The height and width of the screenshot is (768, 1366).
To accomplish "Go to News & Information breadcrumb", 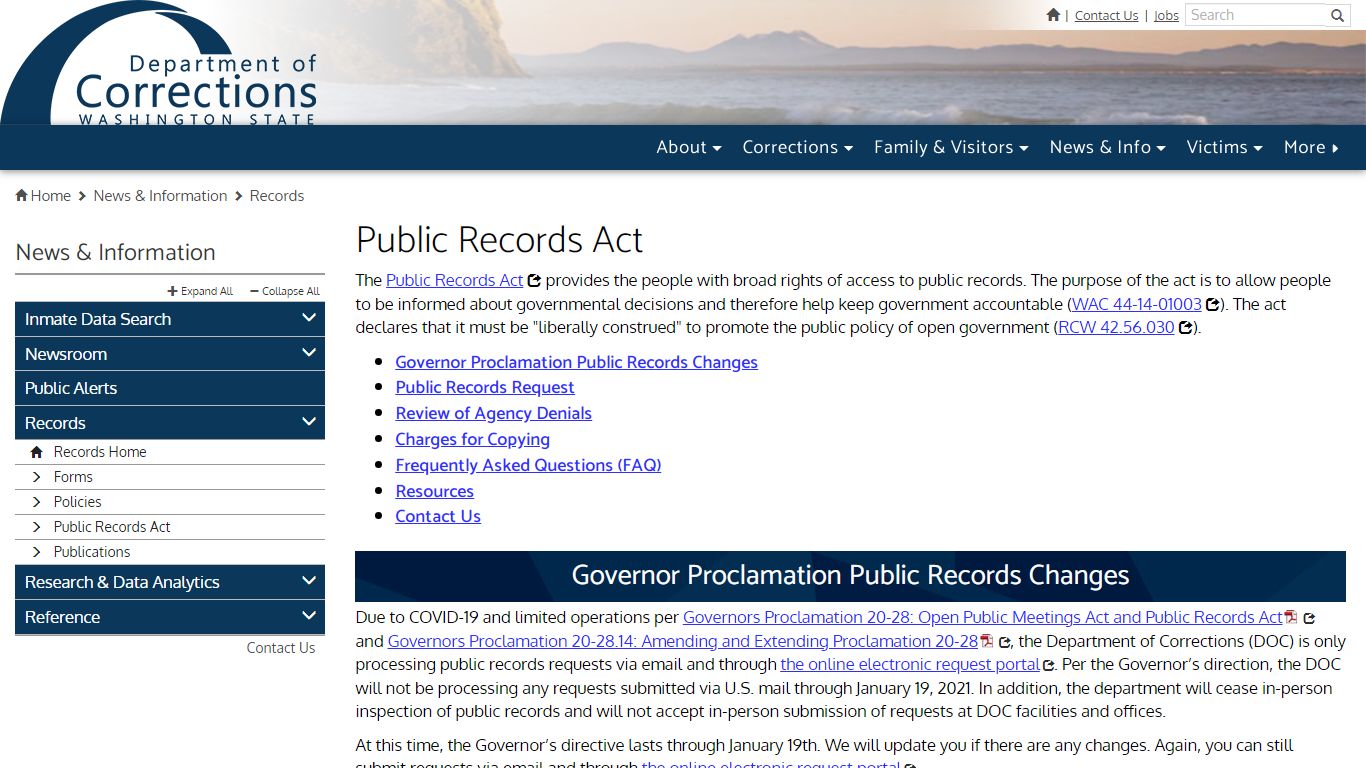I will [160, 196].
